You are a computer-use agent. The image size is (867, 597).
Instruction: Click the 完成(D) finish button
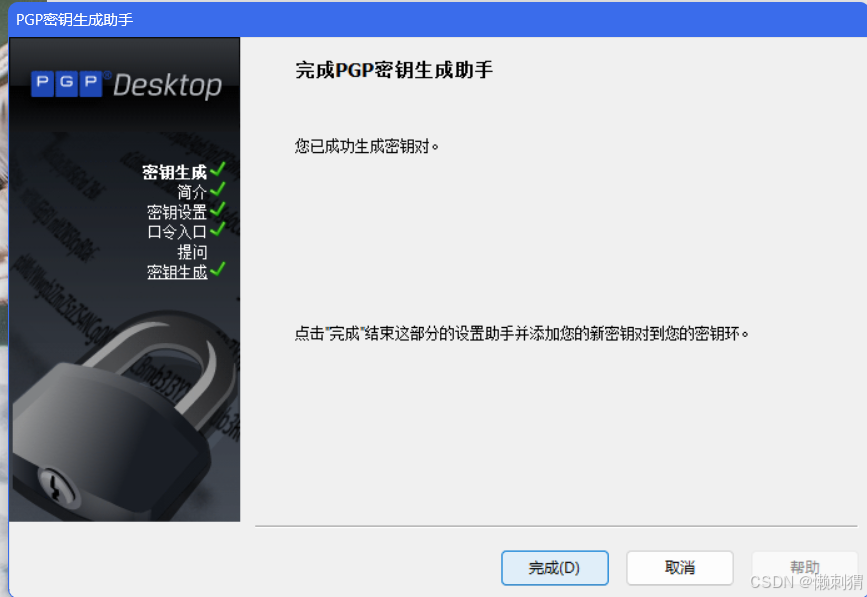click(555, 568)
